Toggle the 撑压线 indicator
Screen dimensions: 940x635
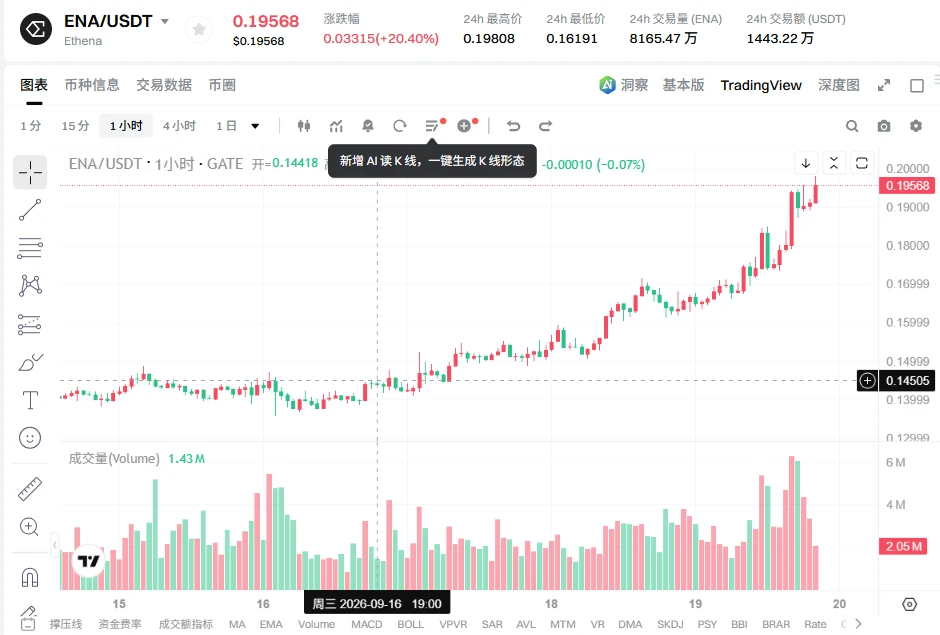pos(66,624)
